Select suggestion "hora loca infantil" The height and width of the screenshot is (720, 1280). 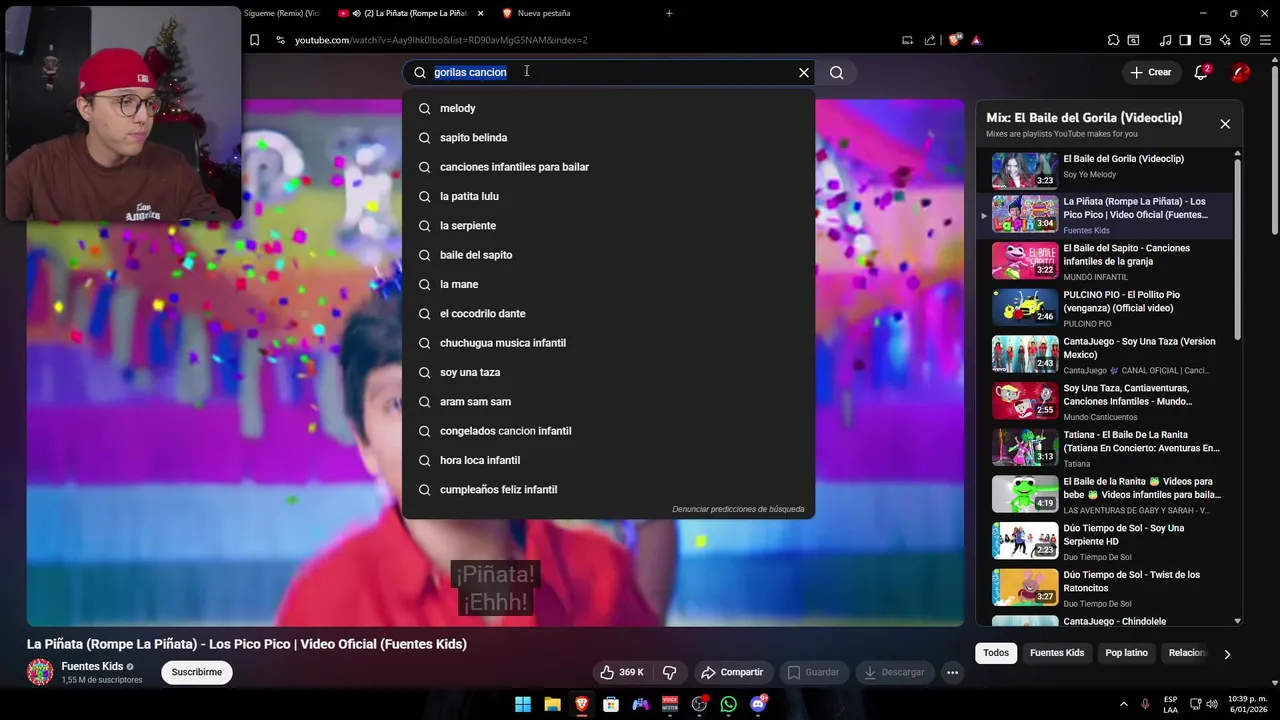click(x=608, y=460)
